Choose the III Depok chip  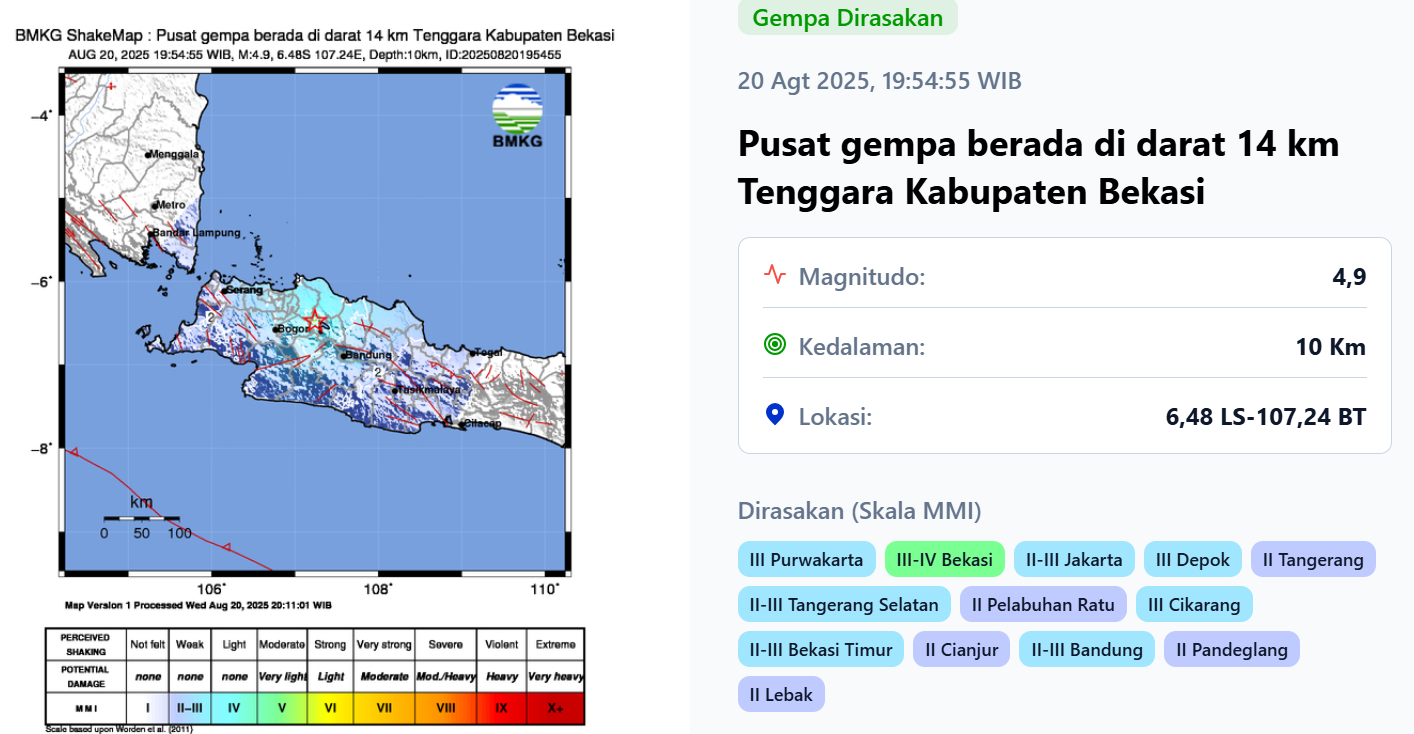[1192, 559]
